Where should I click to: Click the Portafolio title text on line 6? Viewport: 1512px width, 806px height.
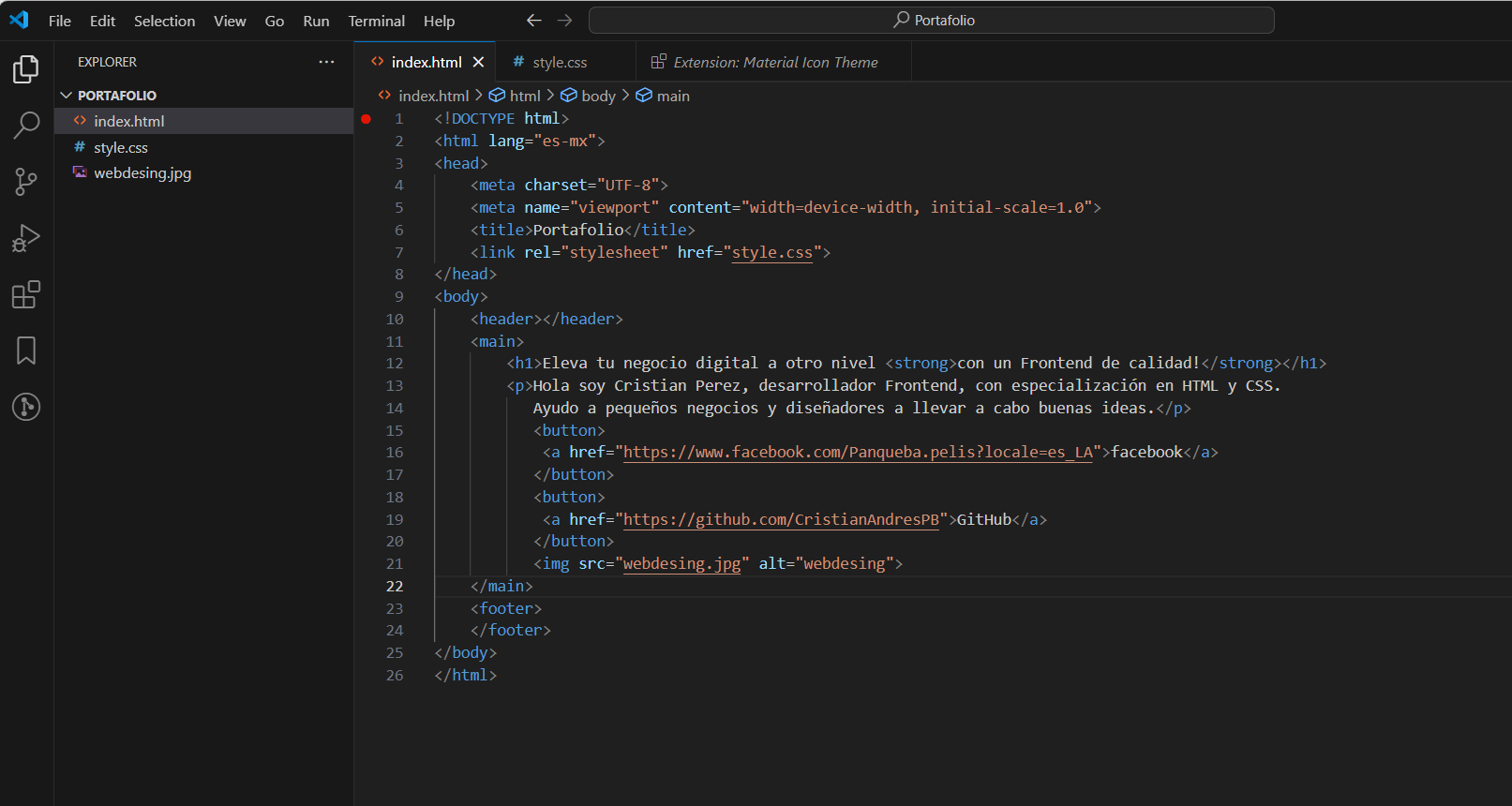click(x=578, y=230)
